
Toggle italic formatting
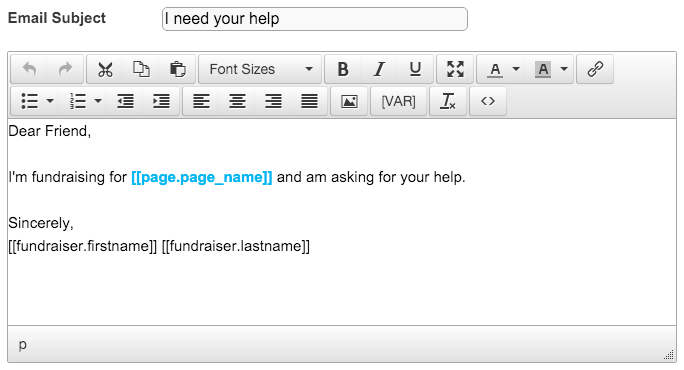[x=379, y=69]
